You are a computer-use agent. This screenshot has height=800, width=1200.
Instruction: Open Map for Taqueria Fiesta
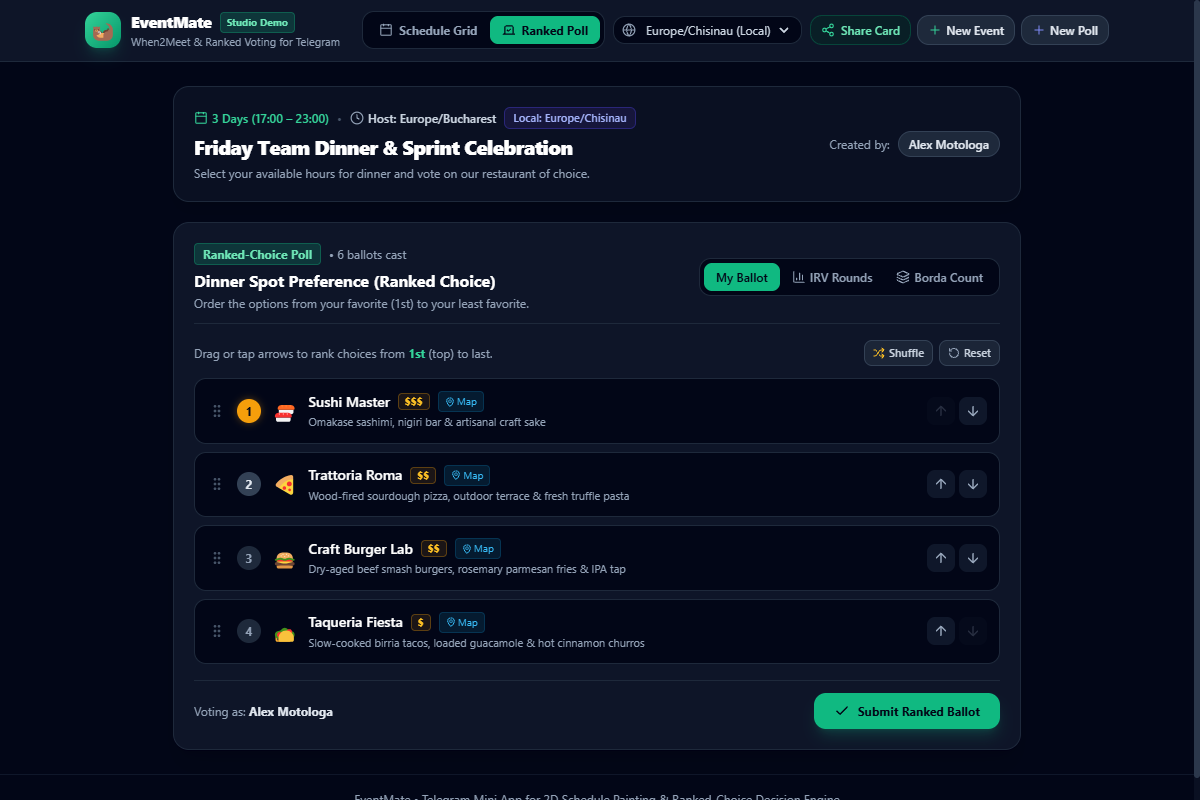(x=462, y=622)
